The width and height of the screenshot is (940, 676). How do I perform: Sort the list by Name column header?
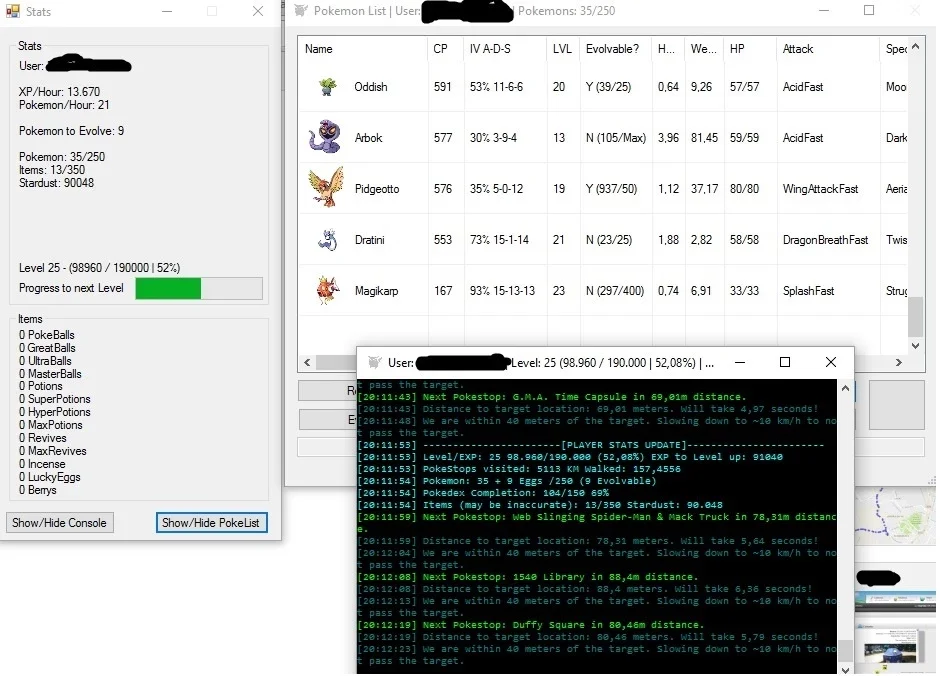click(362, 49)
